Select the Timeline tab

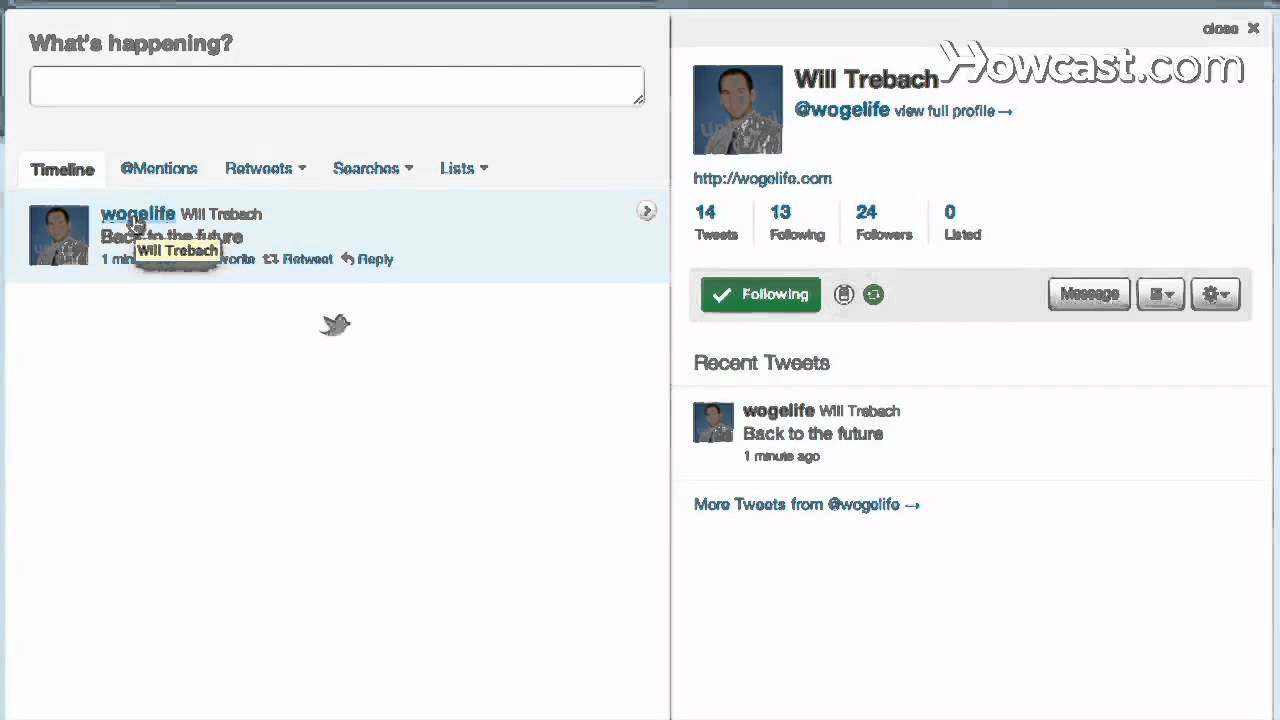(x=62, y=169)
